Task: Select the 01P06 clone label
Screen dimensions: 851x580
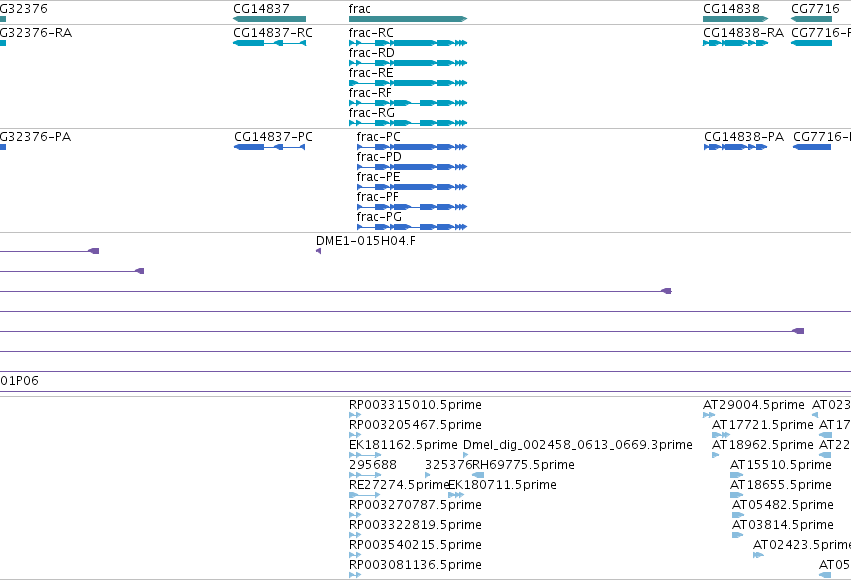Action: point(20,381)
